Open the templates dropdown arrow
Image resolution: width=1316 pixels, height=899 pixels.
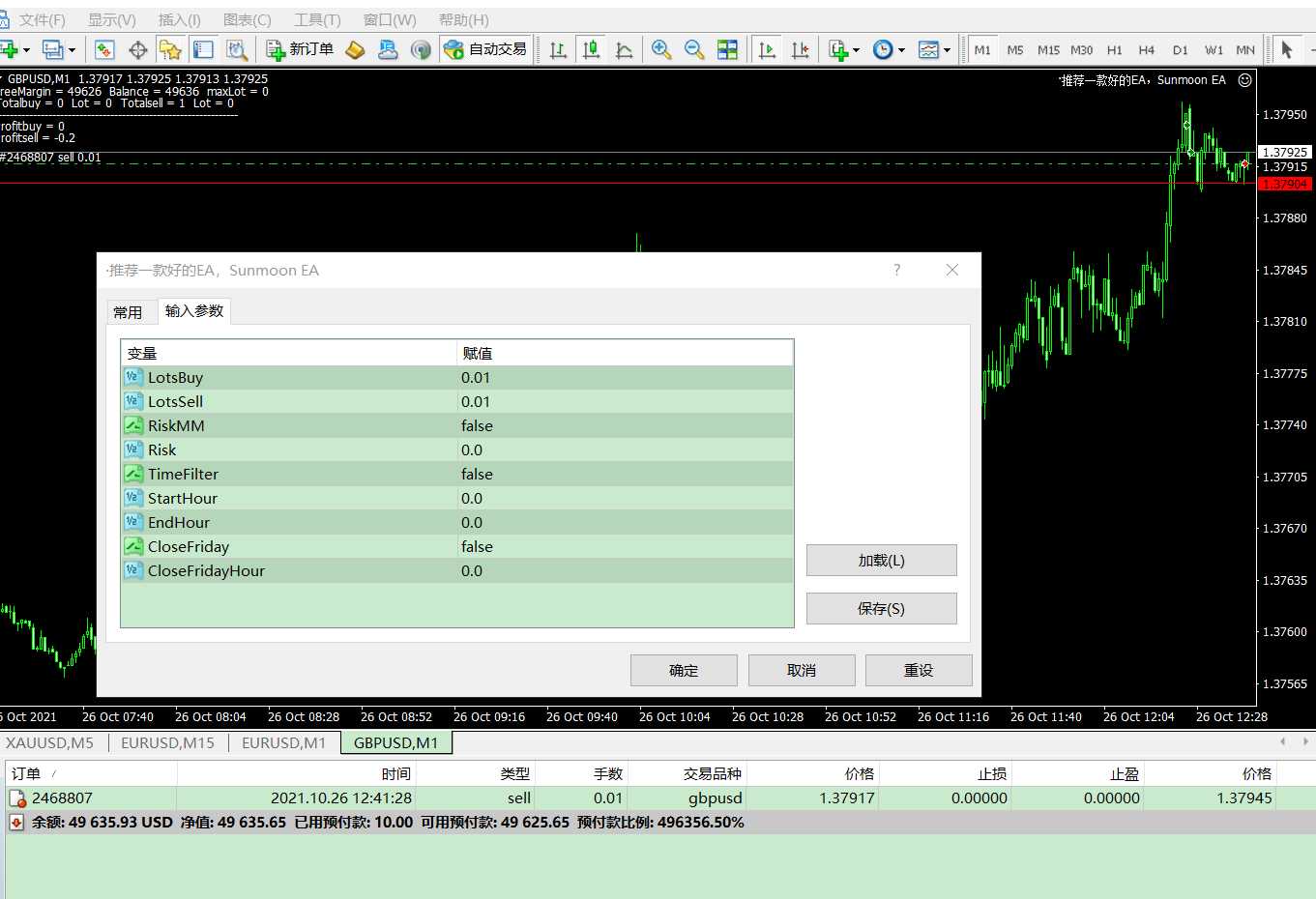click(x=947, y=50)
